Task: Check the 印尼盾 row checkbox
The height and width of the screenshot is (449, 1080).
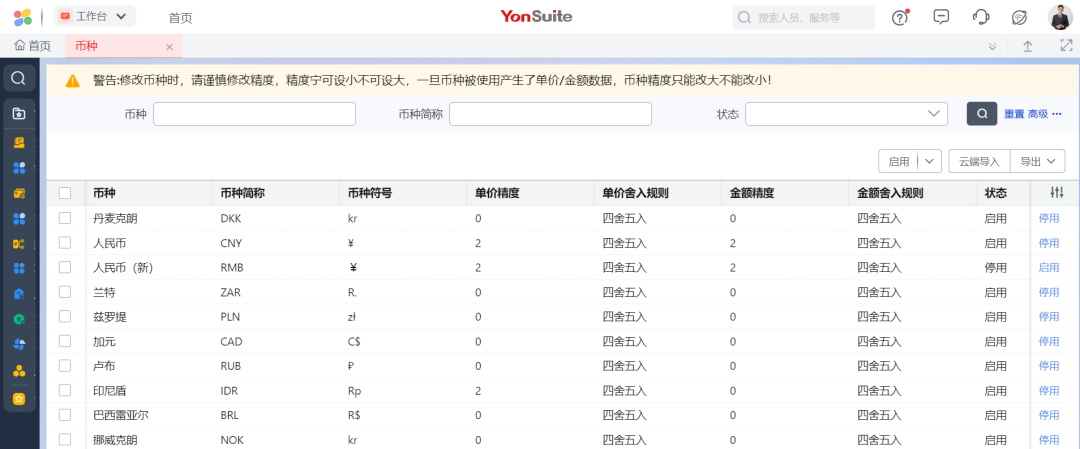Action: click(x=65, y=390)
